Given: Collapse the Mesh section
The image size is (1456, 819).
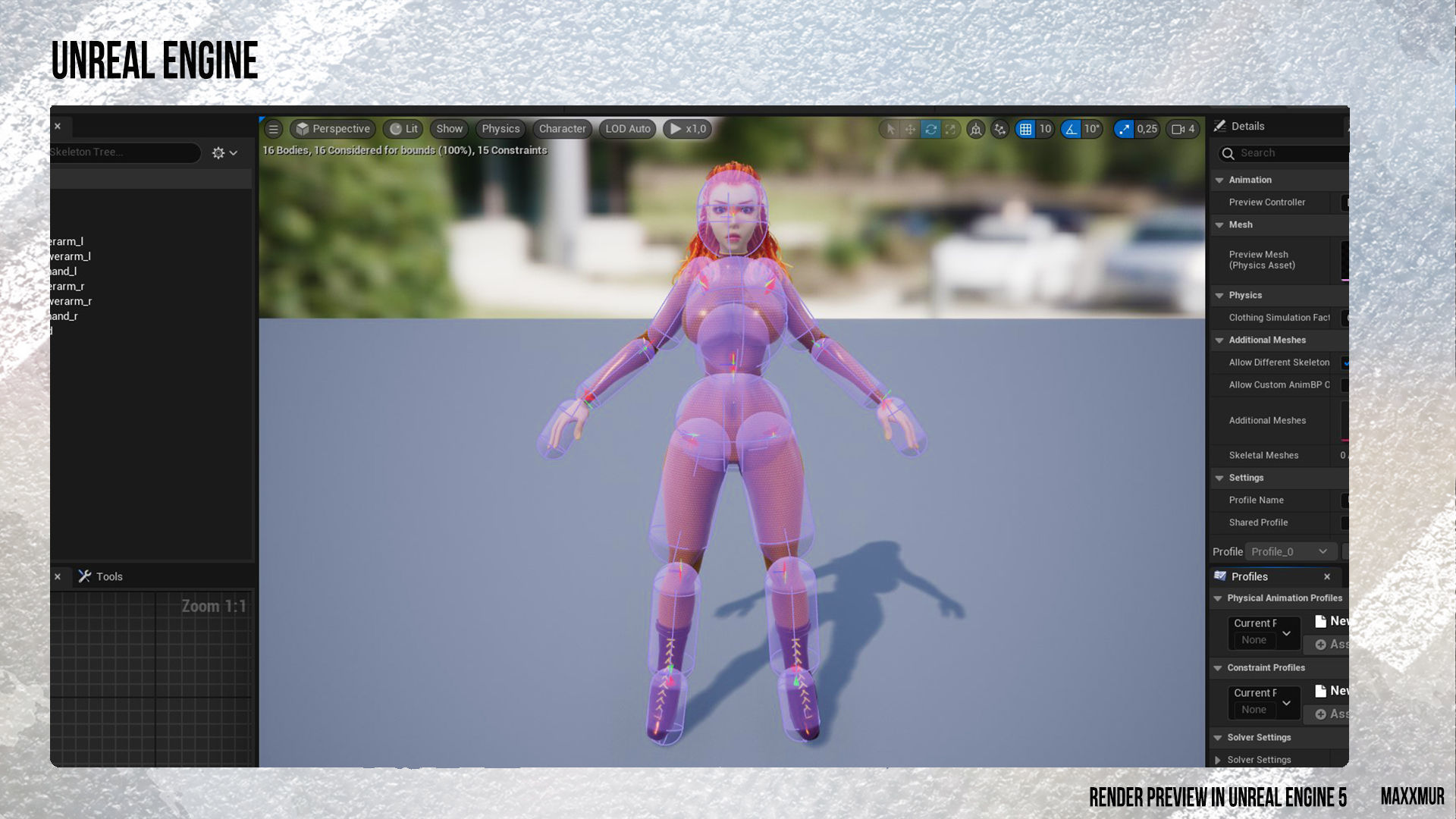Looking at the screenshot, I should pyautogui.click(x=1219, y=225).
